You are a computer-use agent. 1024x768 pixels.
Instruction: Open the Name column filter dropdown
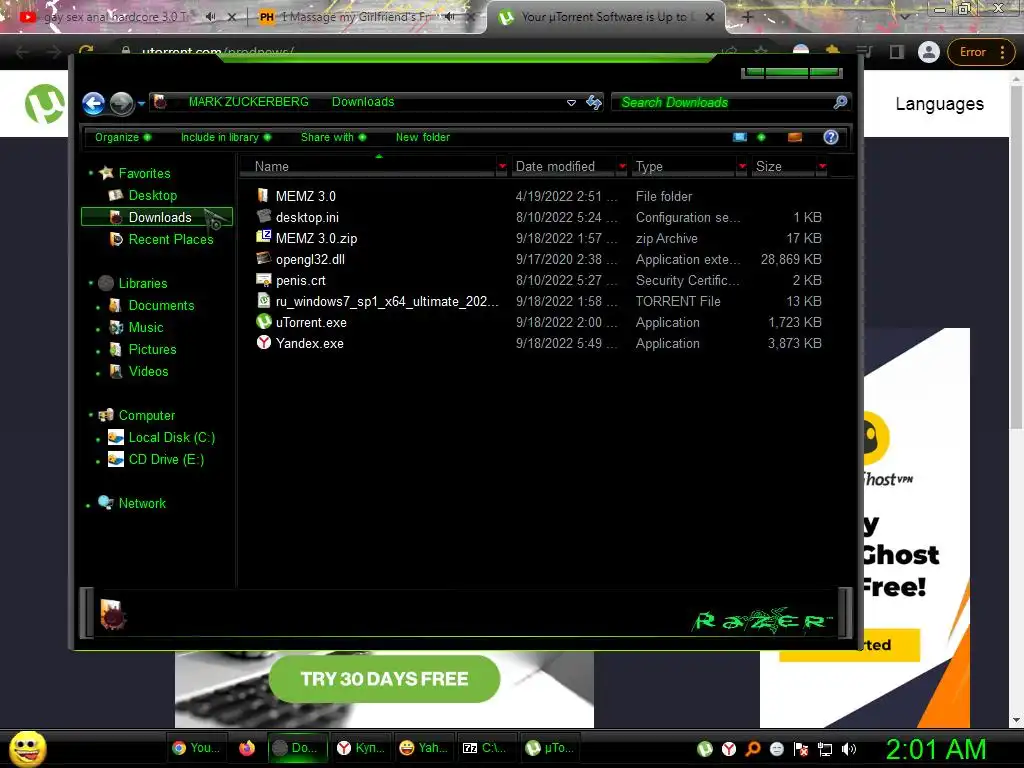tap(502, 167)
